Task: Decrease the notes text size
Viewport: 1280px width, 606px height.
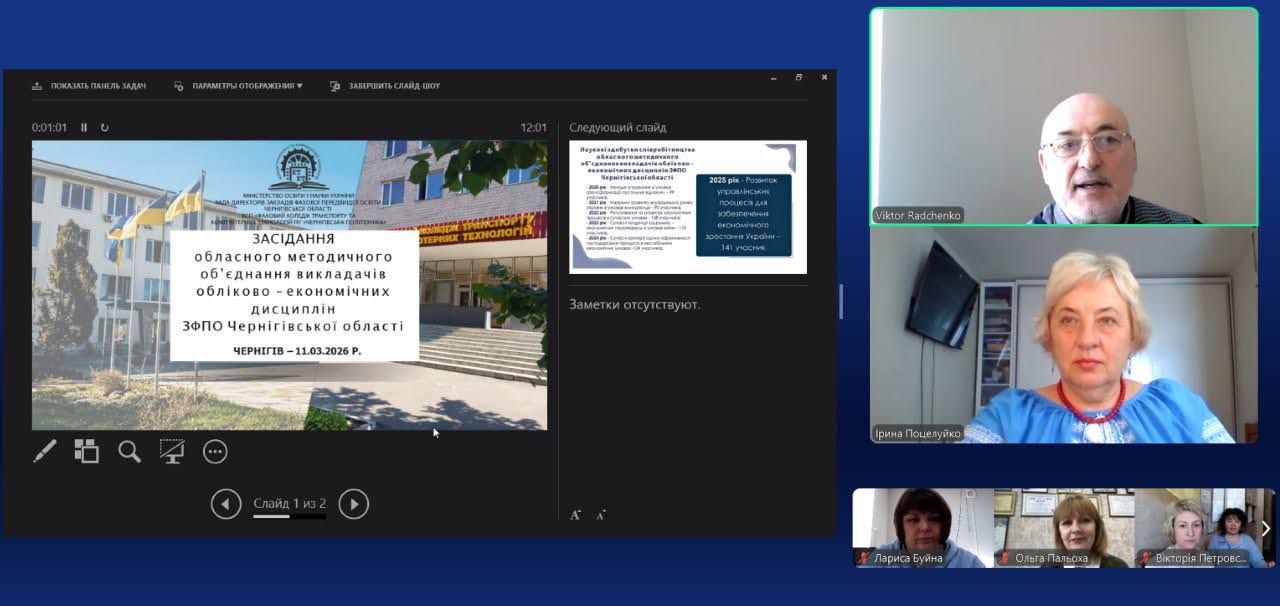Action: tap(601, 515)
